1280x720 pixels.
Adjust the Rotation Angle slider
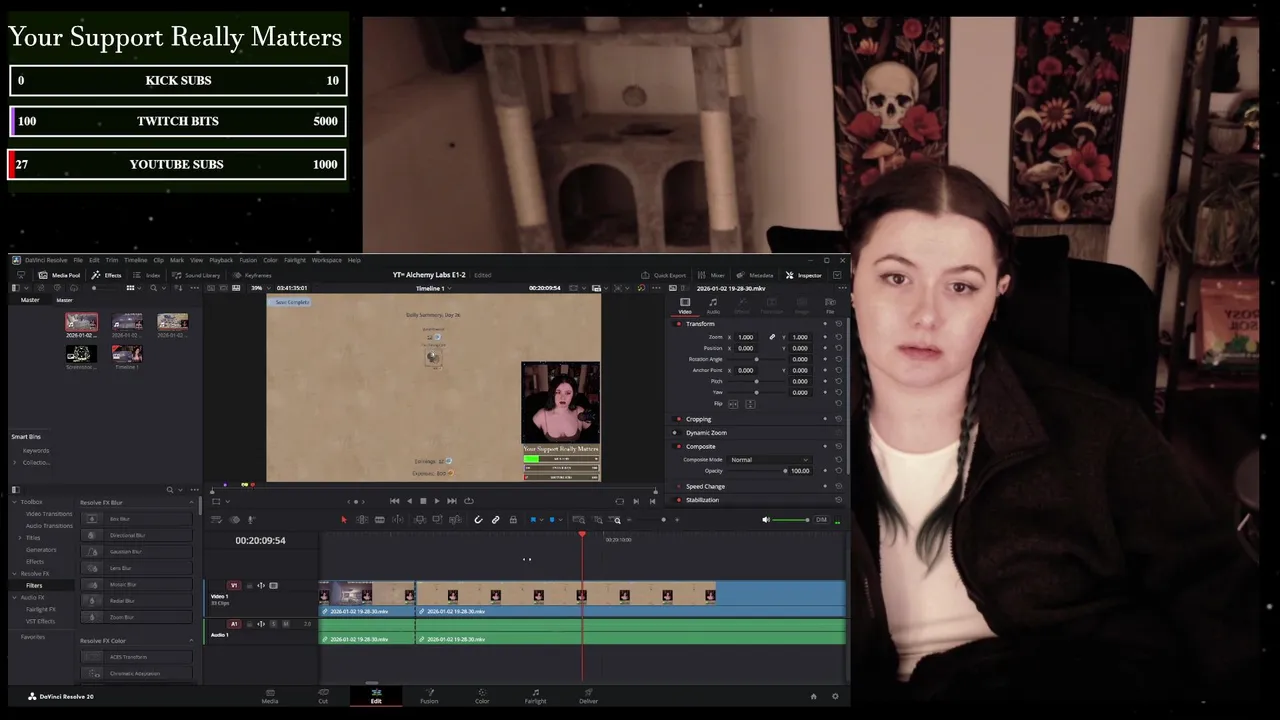757,359
